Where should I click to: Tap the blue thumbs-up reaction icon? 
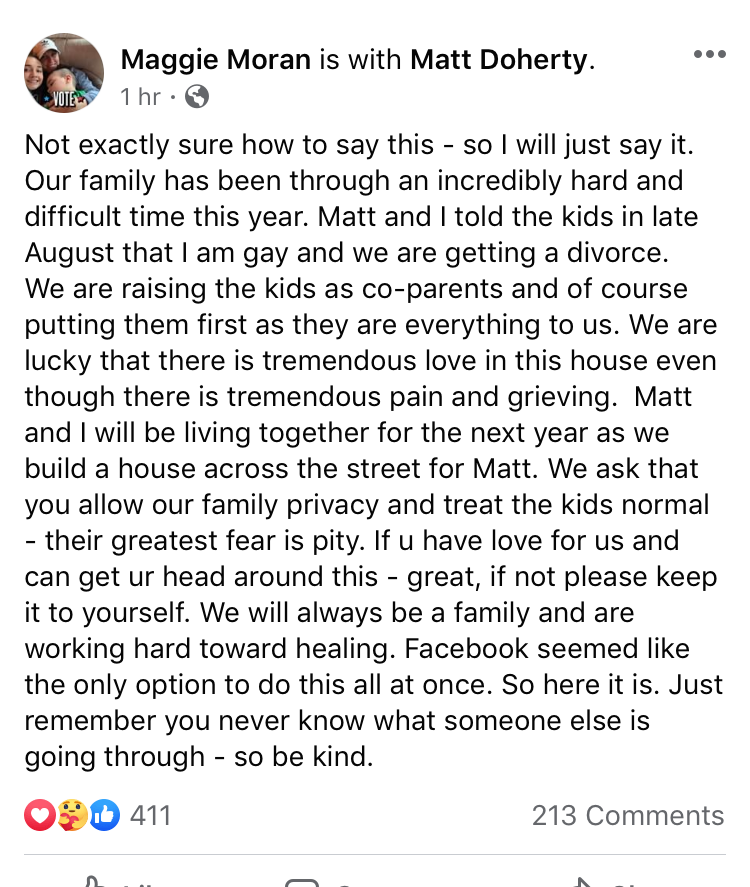pyautogui.click(x=104, y=816)
